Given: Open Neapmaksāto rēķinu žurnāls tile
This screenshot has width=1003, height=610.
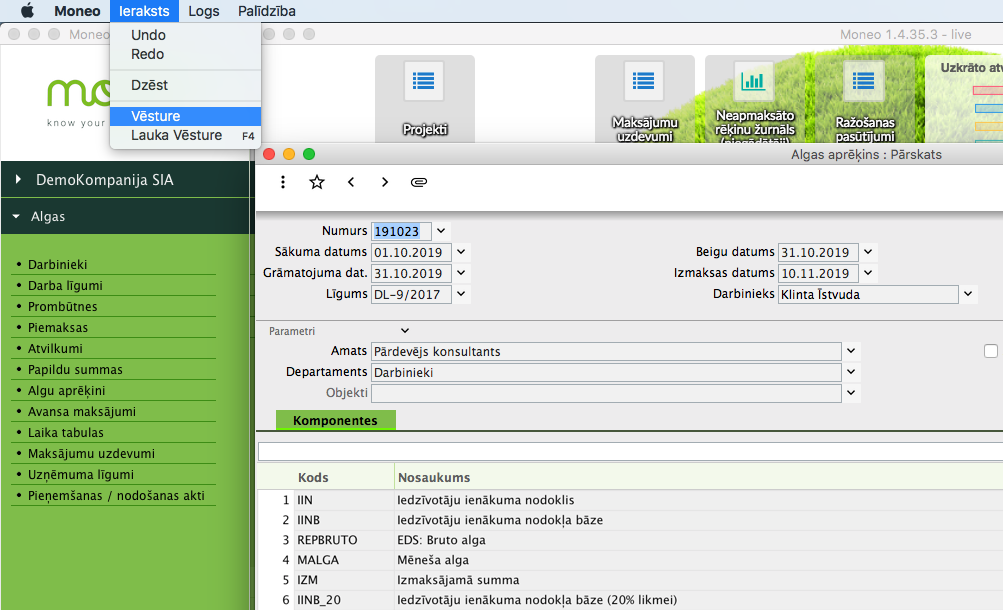Looking at the screenshot, I should click(x=755, y=99).
